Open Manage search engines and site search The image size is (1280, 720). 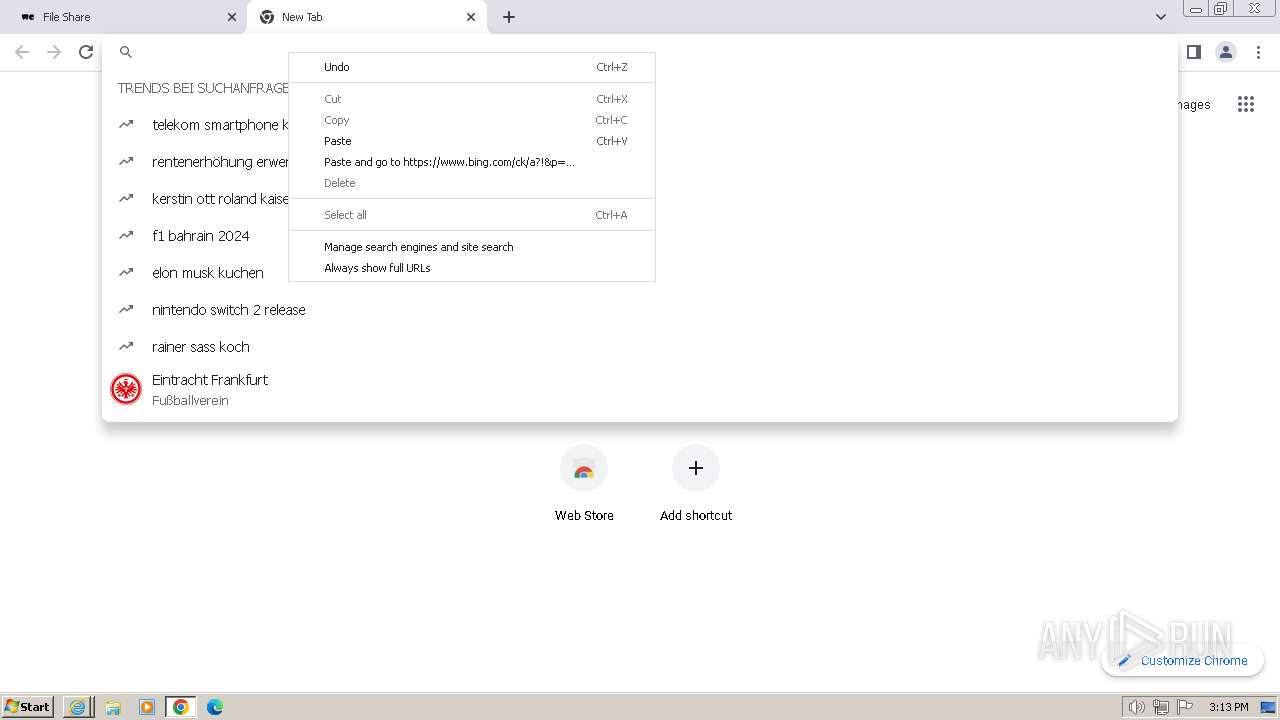coord(472,247)
